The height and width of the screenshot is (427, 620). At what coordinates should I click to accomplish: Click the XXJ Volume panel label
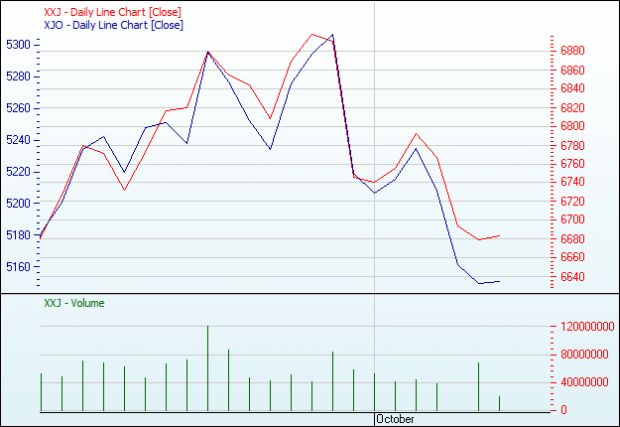[x=74, y=303]
